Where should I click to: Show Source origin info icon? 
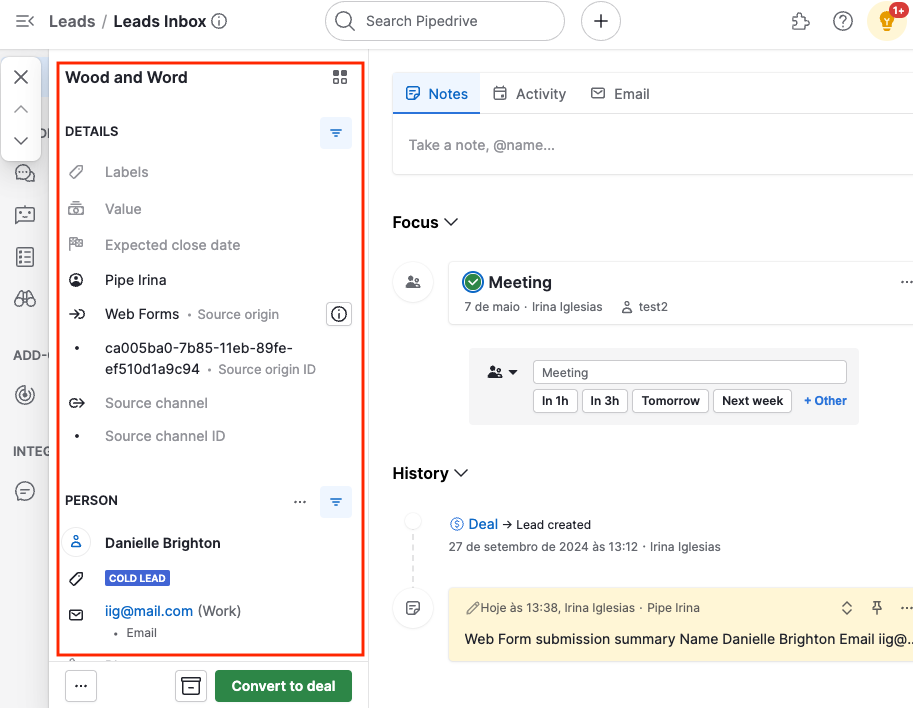[x=339, y=314]
